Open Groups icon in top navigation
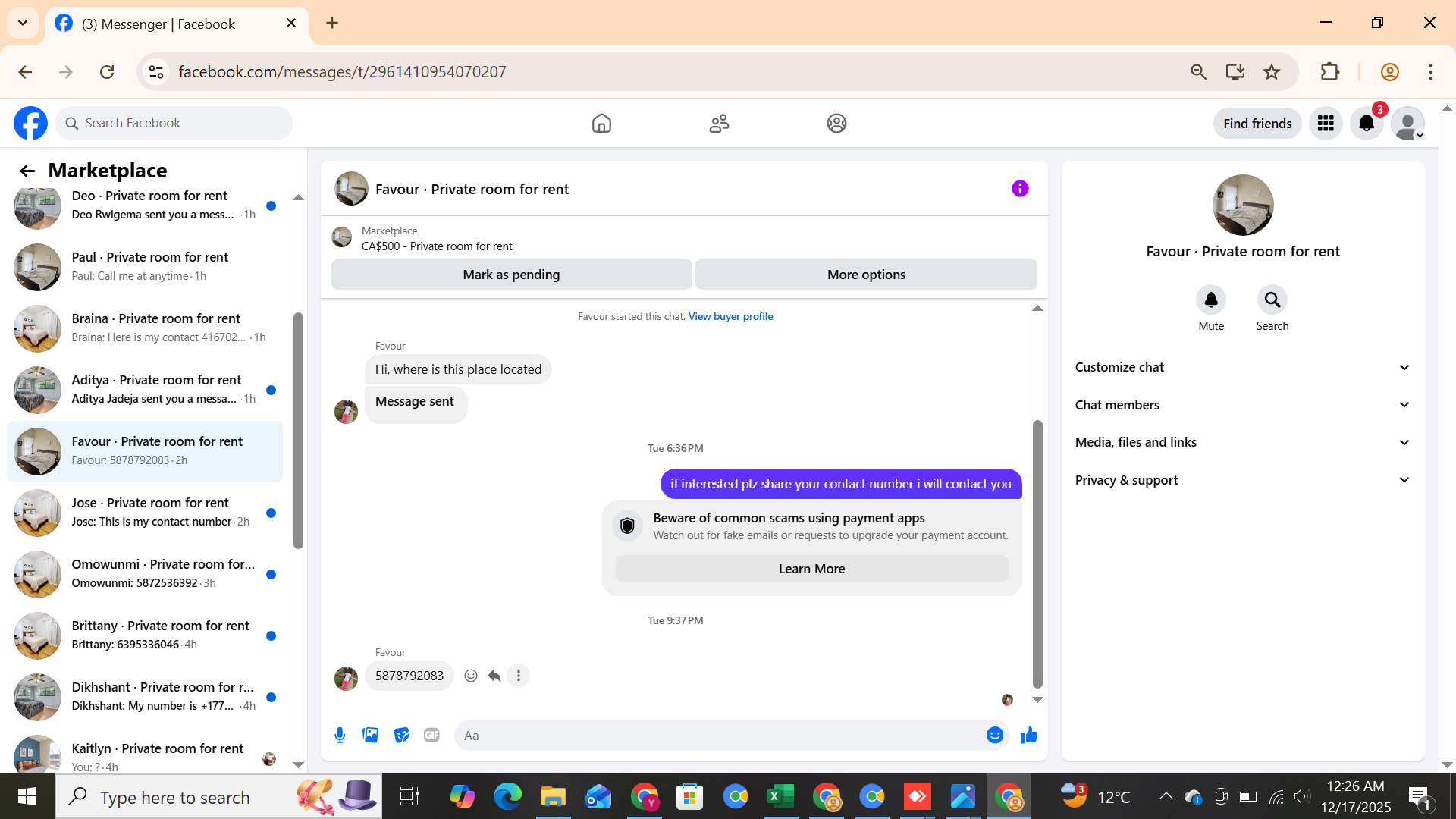The width and height of the screenshot is (1456, 819). (x=836, y=123)
